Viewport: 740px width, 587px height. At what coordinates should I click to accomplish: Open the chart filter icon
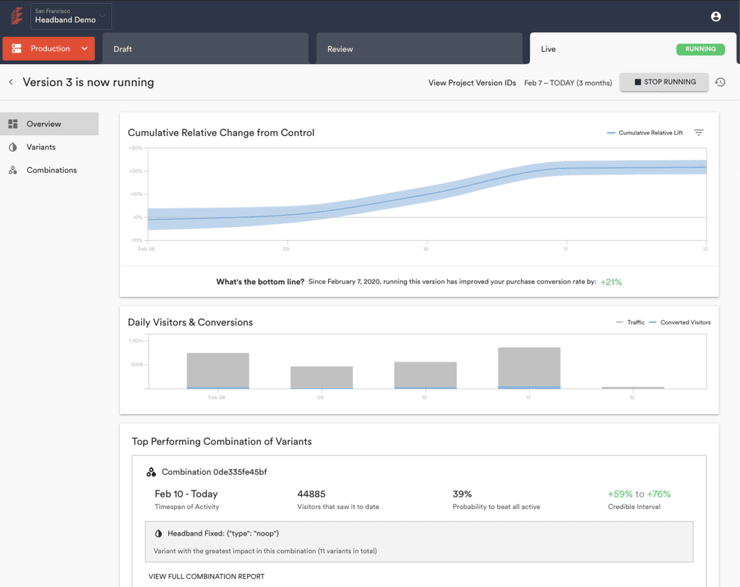pyautogui.click(x=698, y=133)
